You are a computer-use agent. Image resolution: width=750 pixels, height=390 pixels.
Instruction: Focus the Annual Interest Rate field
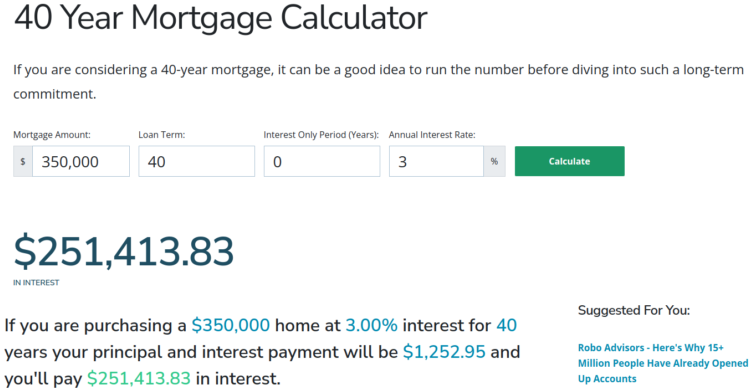pos(436,161)
